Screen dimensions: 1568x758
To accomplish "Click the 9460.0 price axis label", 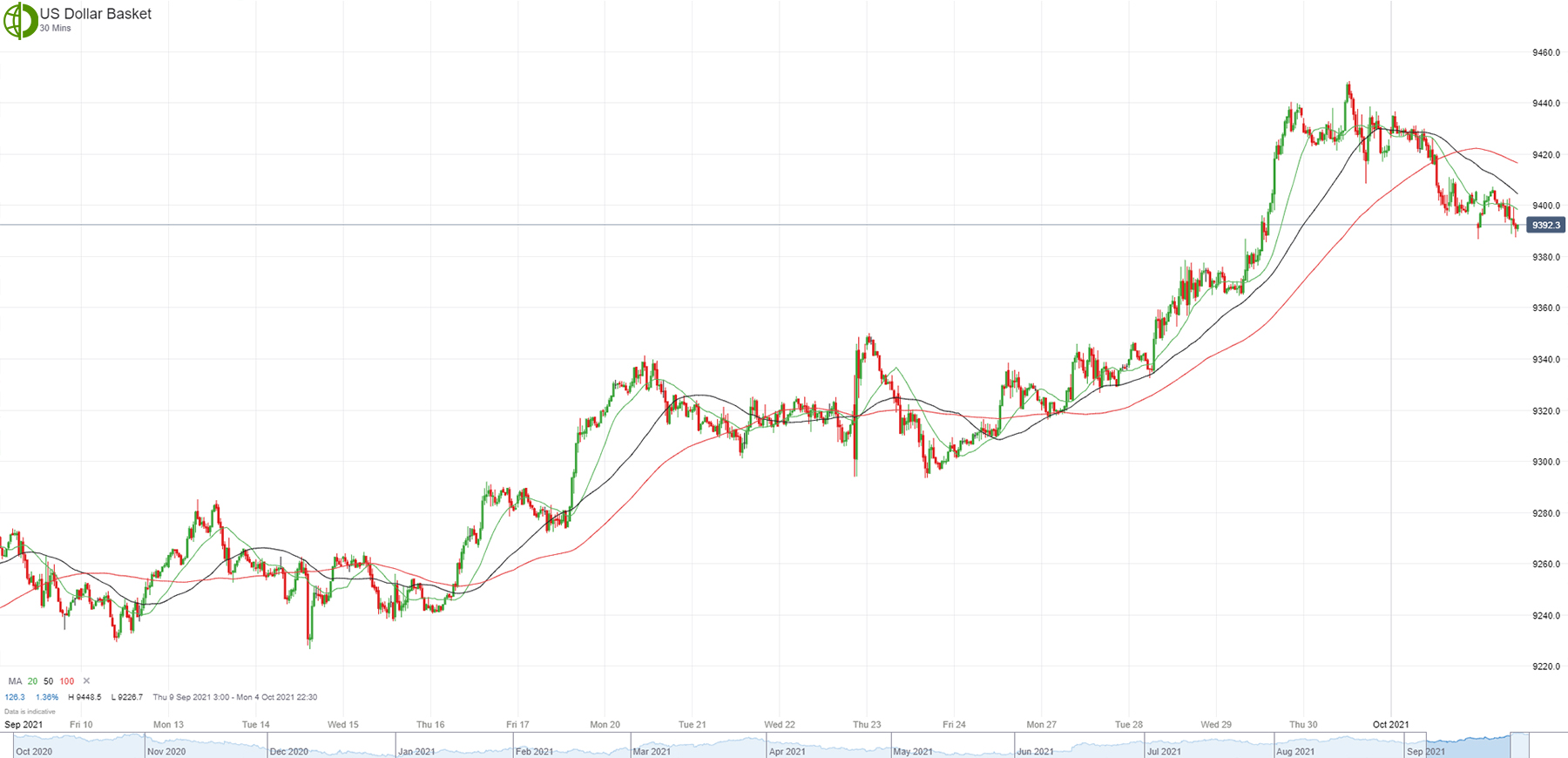I will pos(1546,53).
